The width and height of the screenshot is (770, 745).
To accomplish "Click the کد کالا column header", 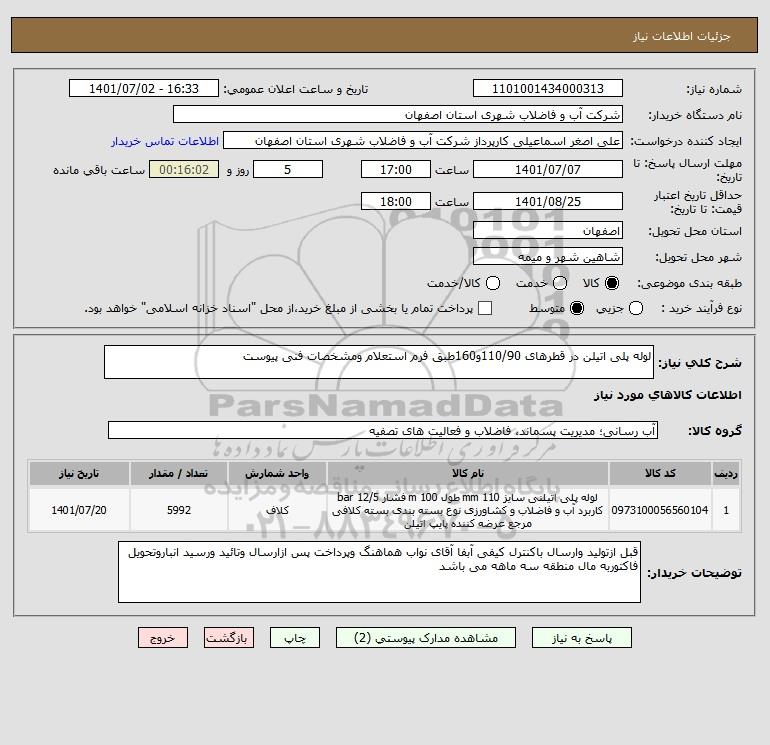I will (x=660, y=473).
